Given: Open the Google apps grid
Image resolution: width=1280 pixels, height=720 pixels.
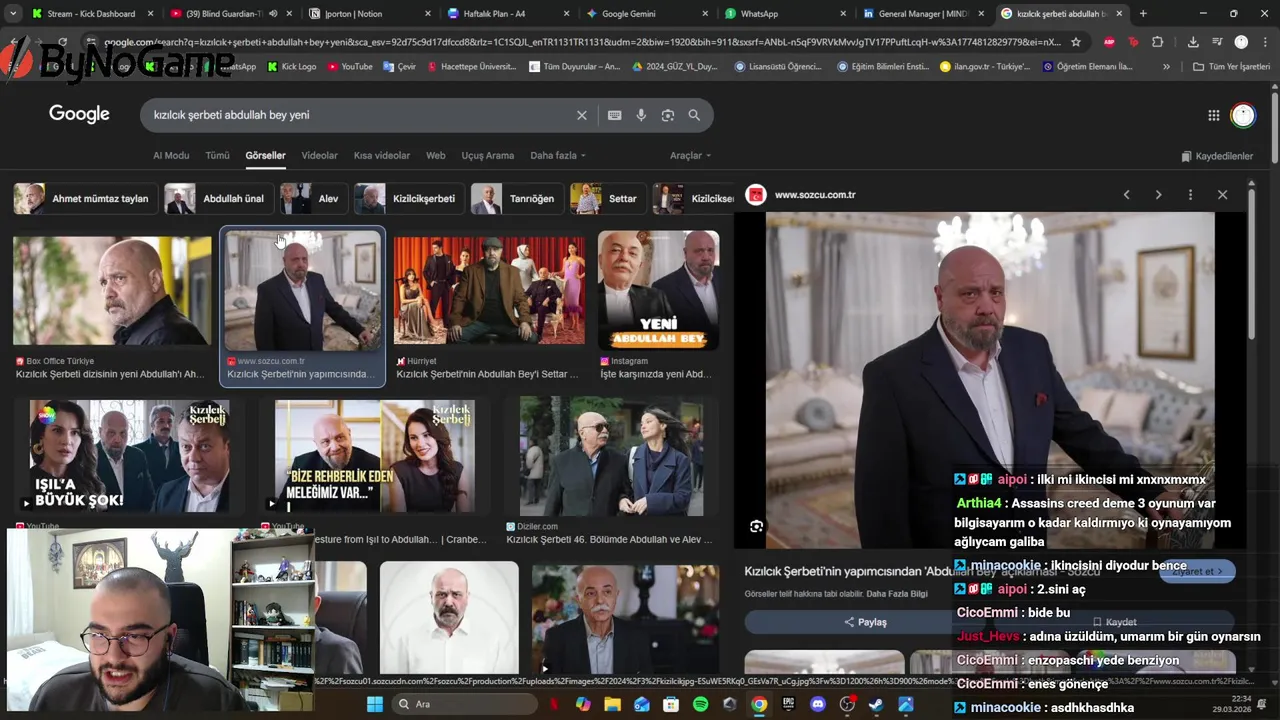Looking at the screenshot, I should [1213, 115].
